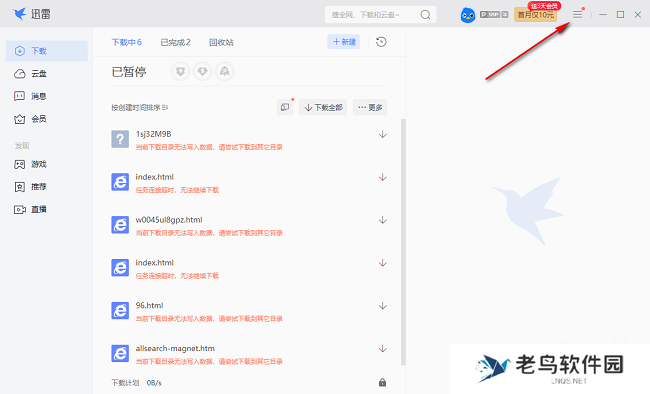This screenshot has height=394, width=650.
Task: Click the 新建 new task button
Action: click(344, 42)
